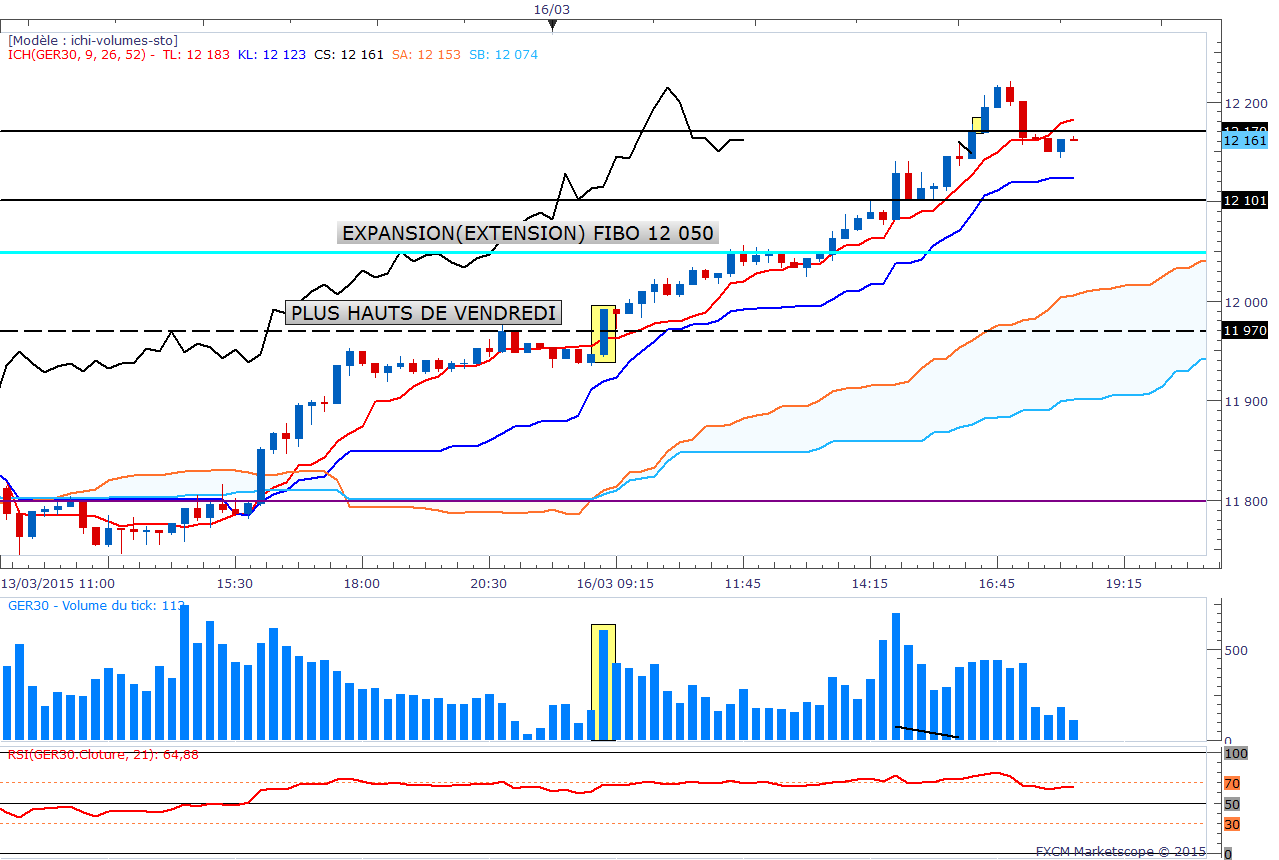Screen dimensions: 1279x860
Task: Click the 16/03 date marker triangle
Action: [552, 25]
